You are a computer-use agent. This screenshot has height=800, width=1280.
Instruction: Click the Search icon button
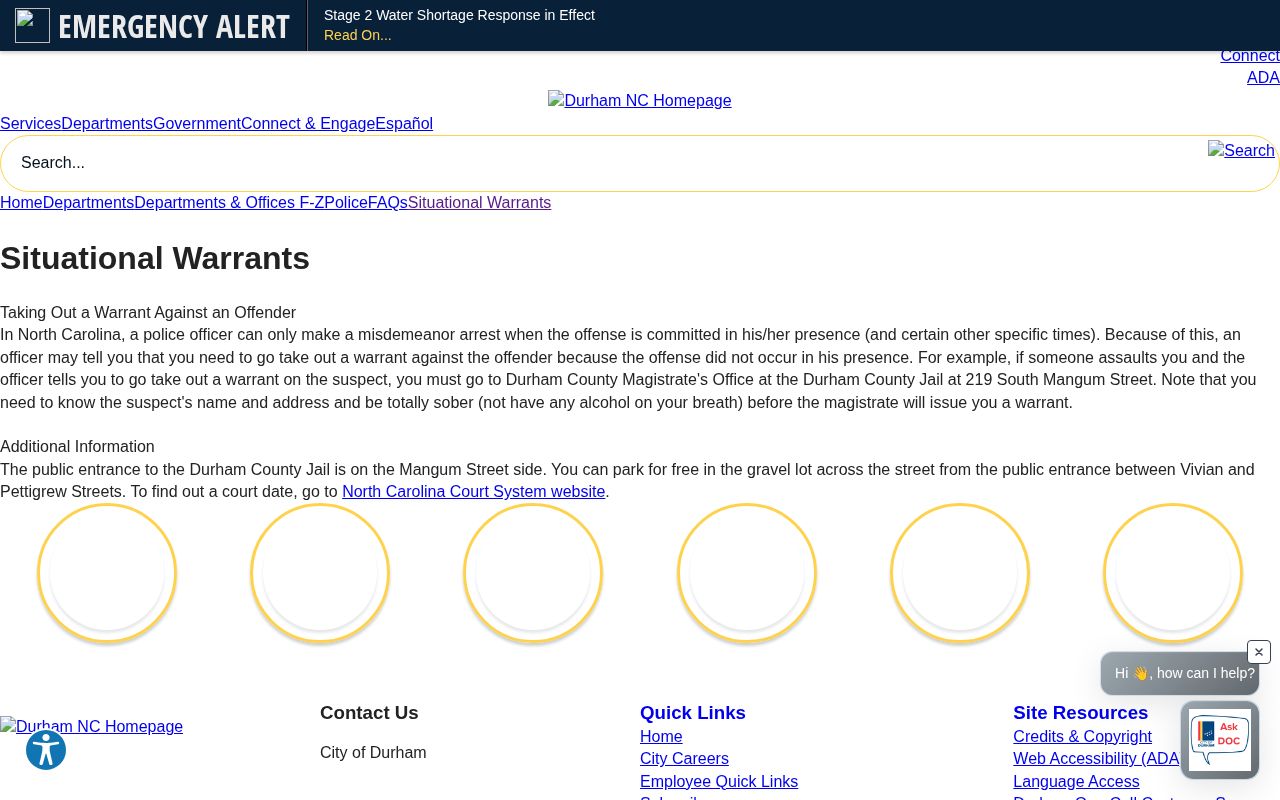[1241, 151]
